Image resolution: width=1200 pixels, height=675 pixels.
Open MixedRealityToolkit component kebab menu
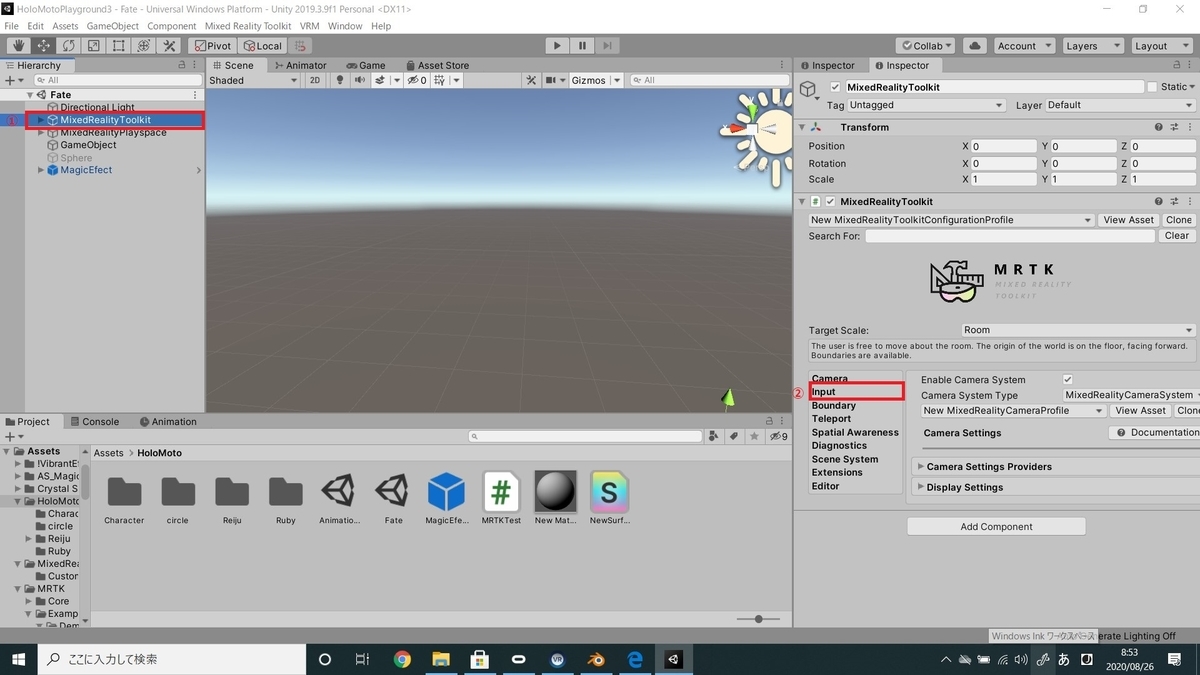pyautogui.click(x=1188, y=201)
